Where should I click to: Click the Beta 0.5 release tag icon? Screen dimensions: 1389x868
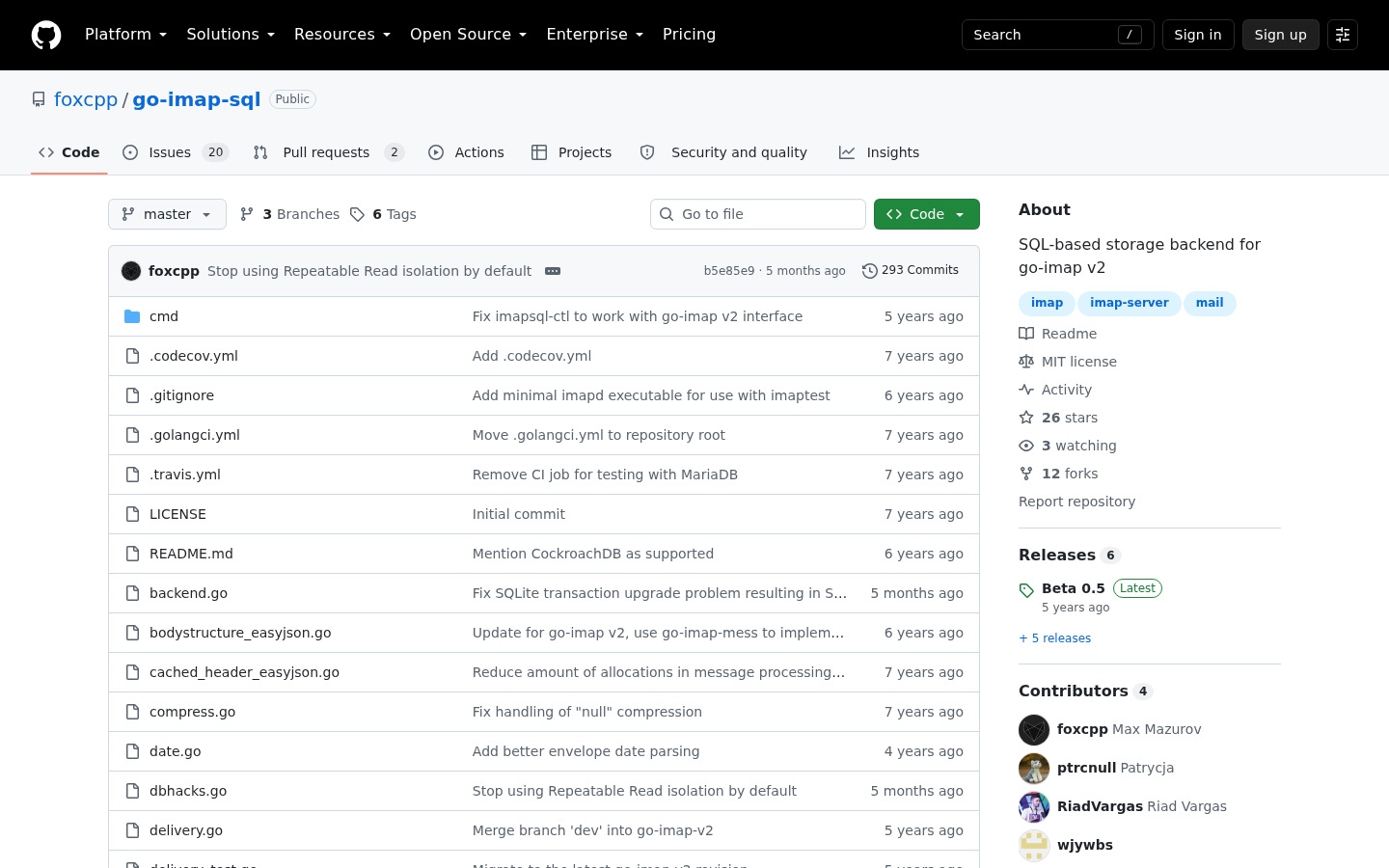[x=1026, y=590]
